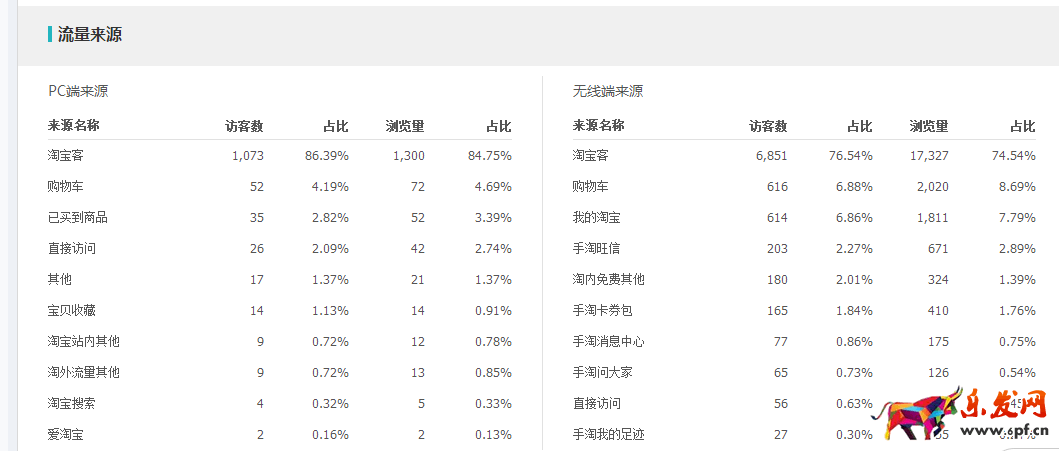Open 爱淘宝 source row

point(67,434)
